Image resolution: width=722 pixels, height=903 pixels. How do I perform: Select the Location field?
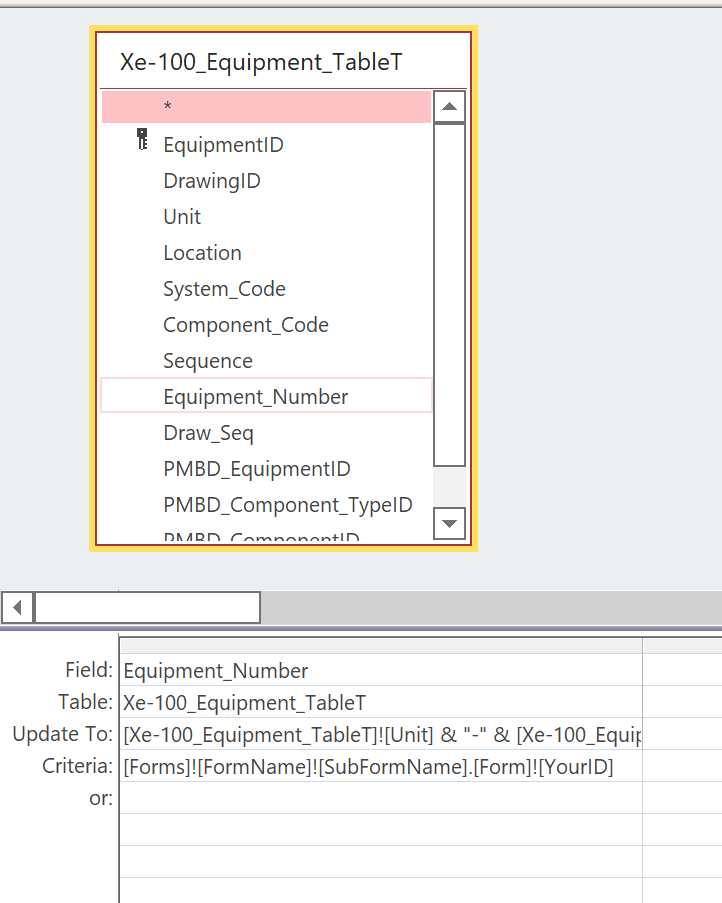(x=202, y=253)
